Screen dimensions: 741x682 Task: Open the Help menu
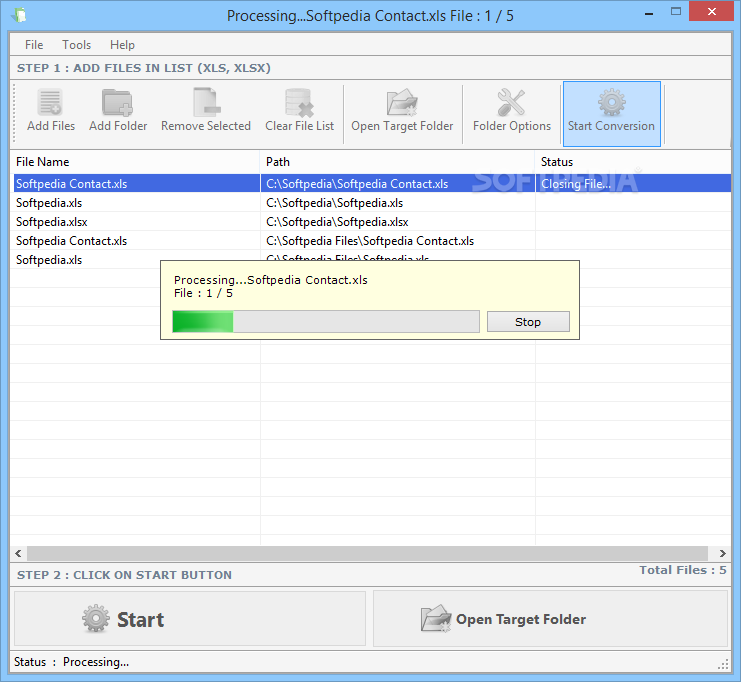tap(122, 45)
